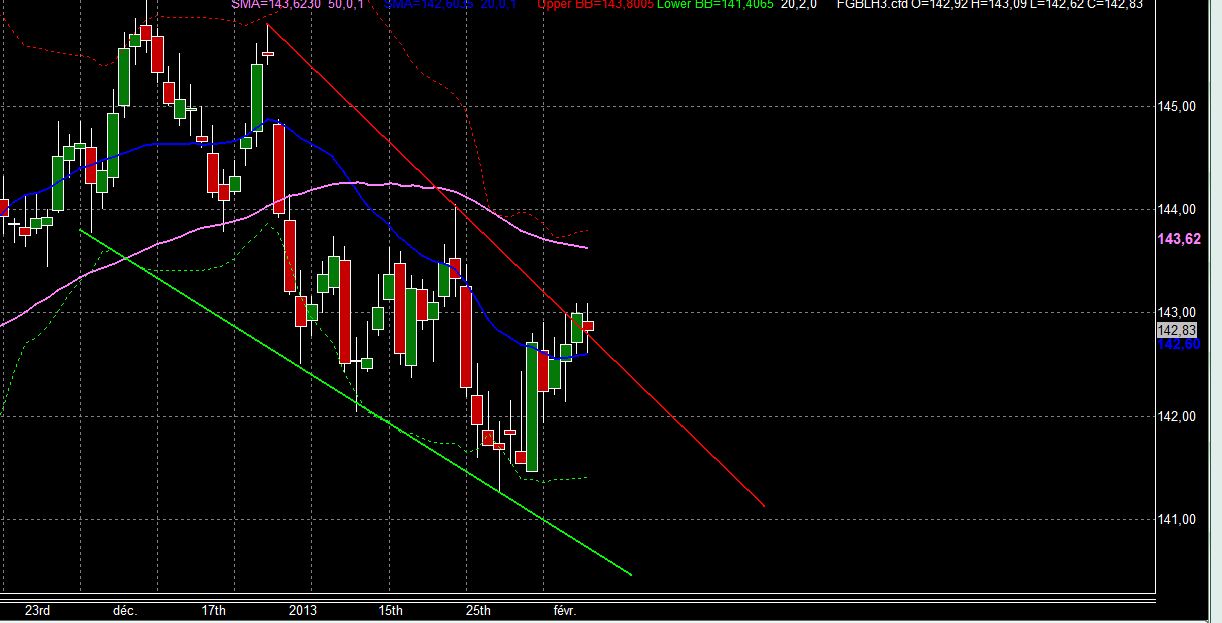Screen dimensions: 1222x623
Task: Click the 145,00 price axis label
Action: 1177,106
